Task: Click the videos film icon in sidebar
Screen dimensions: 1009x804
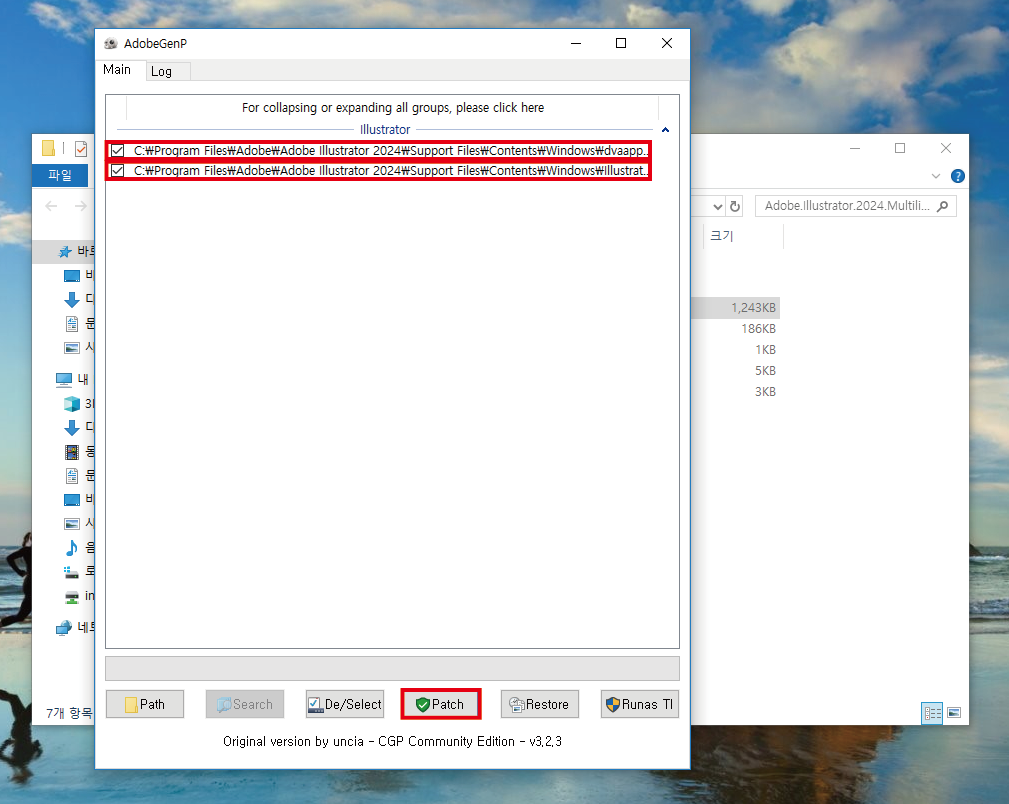Action: pyautogui.click(x=72, y=452)
